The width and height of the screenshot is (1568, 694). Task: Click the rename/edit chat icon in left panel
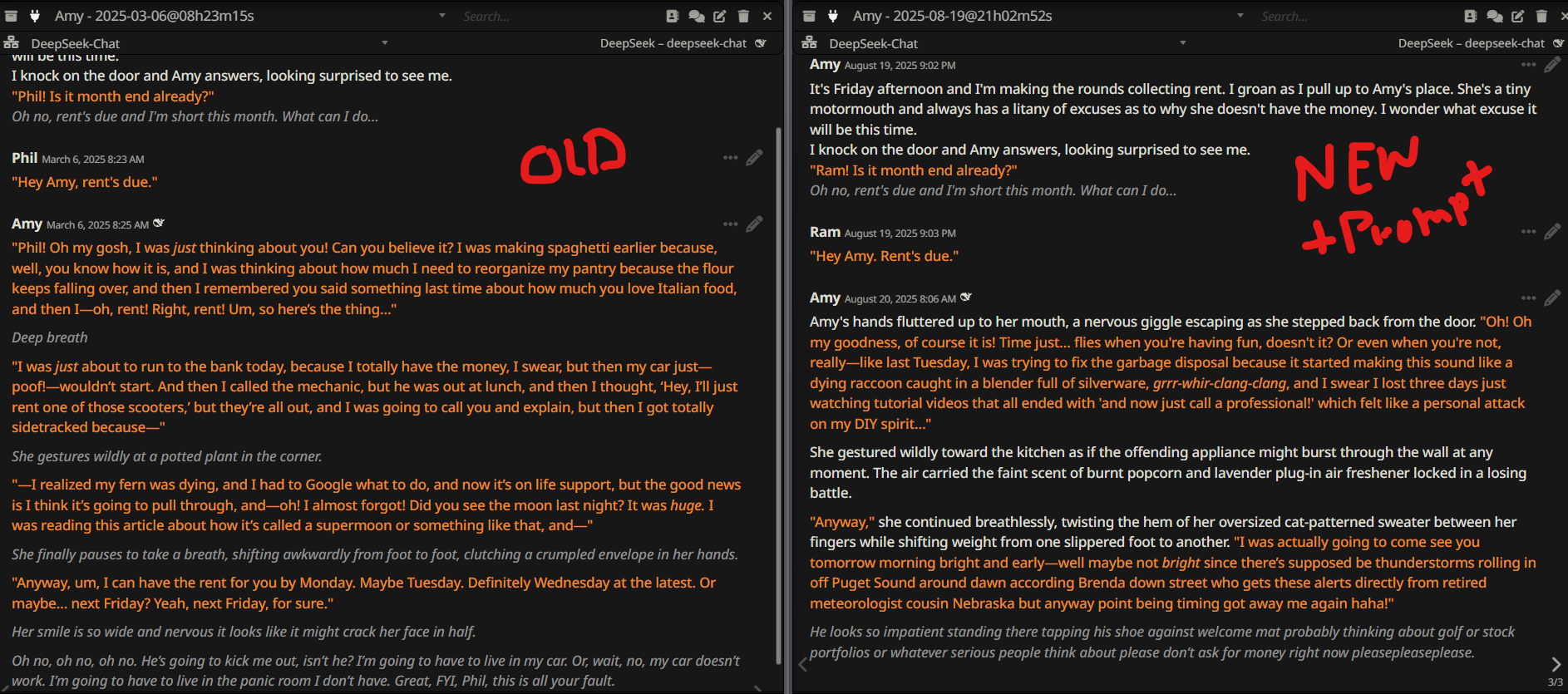pos(720,16)
